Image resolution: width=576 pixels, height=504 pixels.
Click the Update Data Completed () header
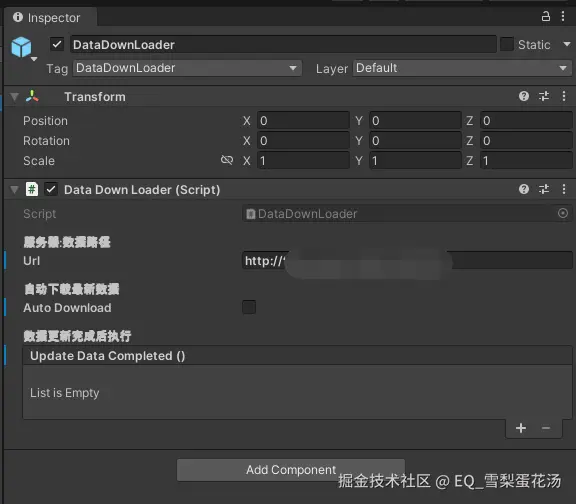click(x=297, y=355)
